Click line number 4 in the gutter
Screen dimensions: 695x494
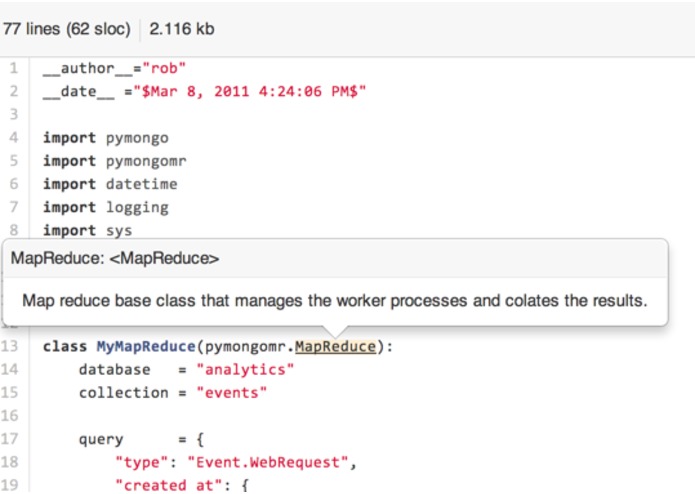(x=14, y=137)
